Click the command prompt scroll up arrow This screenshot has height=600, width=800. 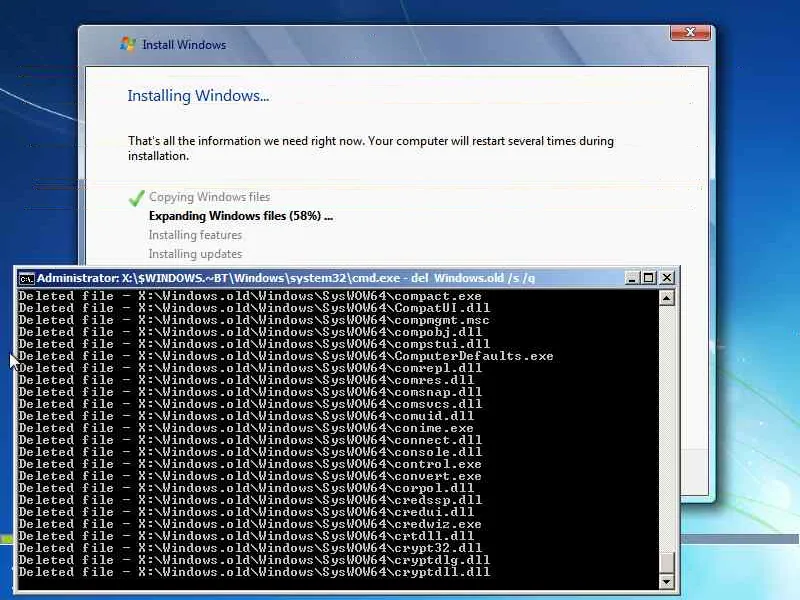(666, 298)
